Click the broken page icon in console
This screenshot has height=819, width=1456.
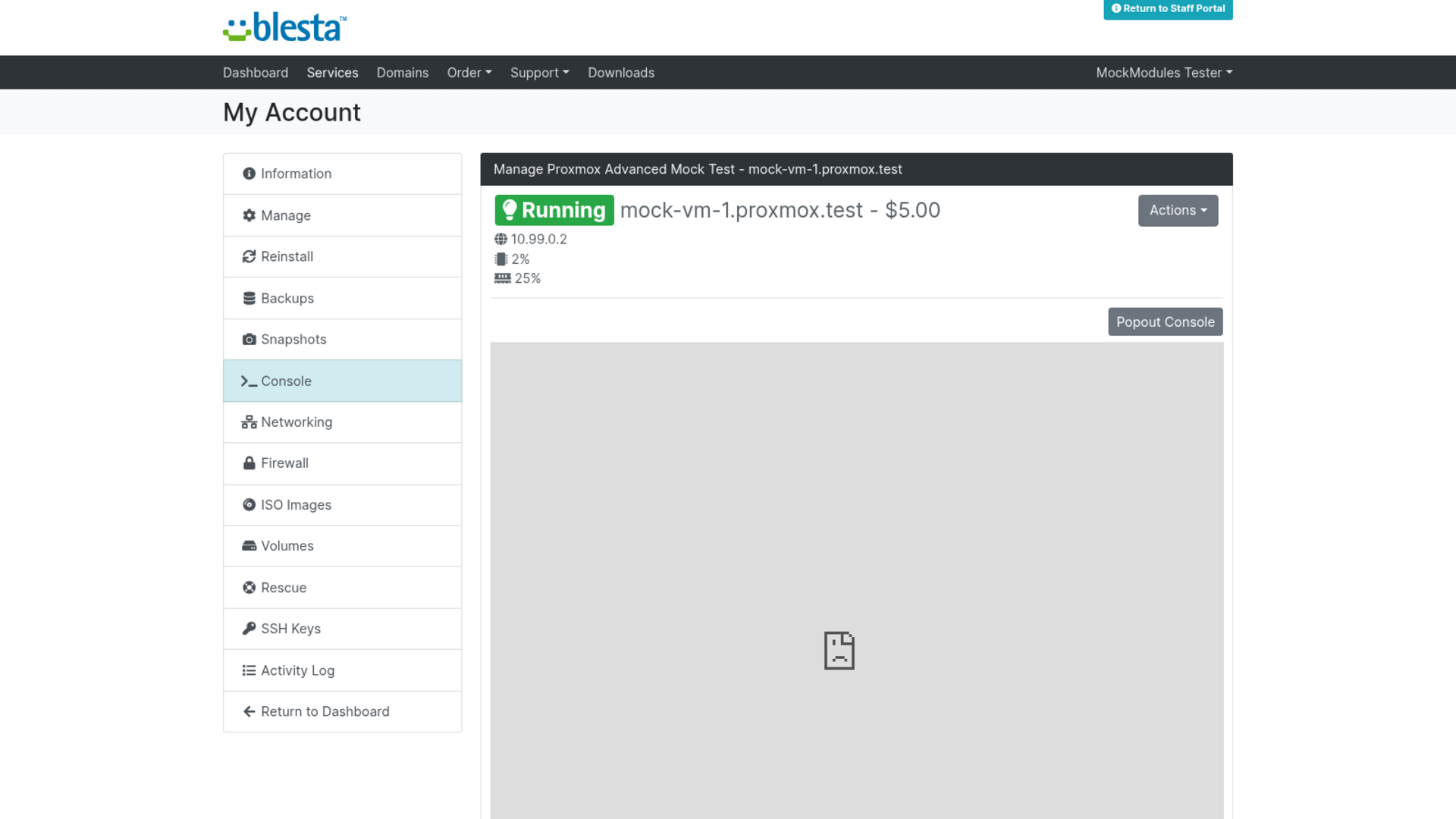point(839,651)
